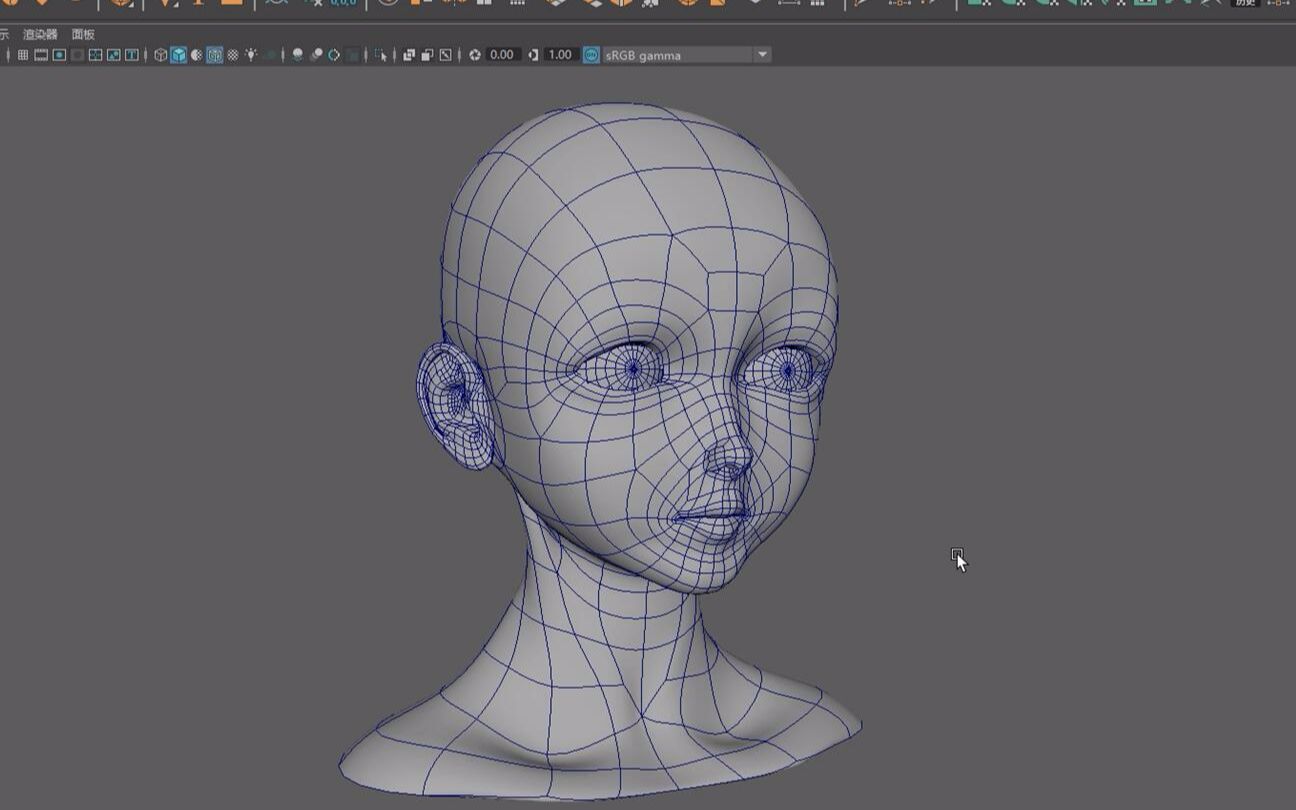This screenshot has width=1296, height=810.
Task: Toggle wireframe on shaded mode
Action: [x=214, y=55]
